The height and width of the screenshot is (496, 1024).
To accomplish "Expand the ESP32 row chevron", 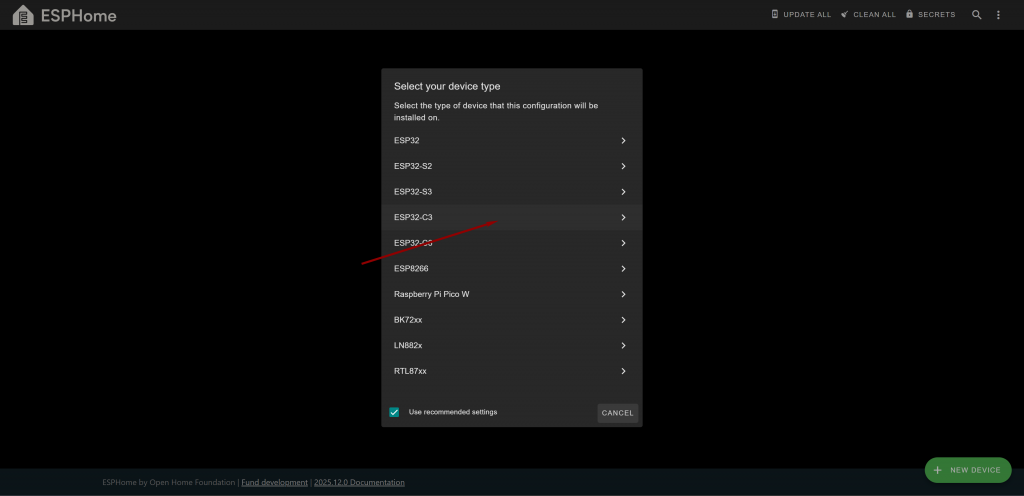I will (623, 141).
